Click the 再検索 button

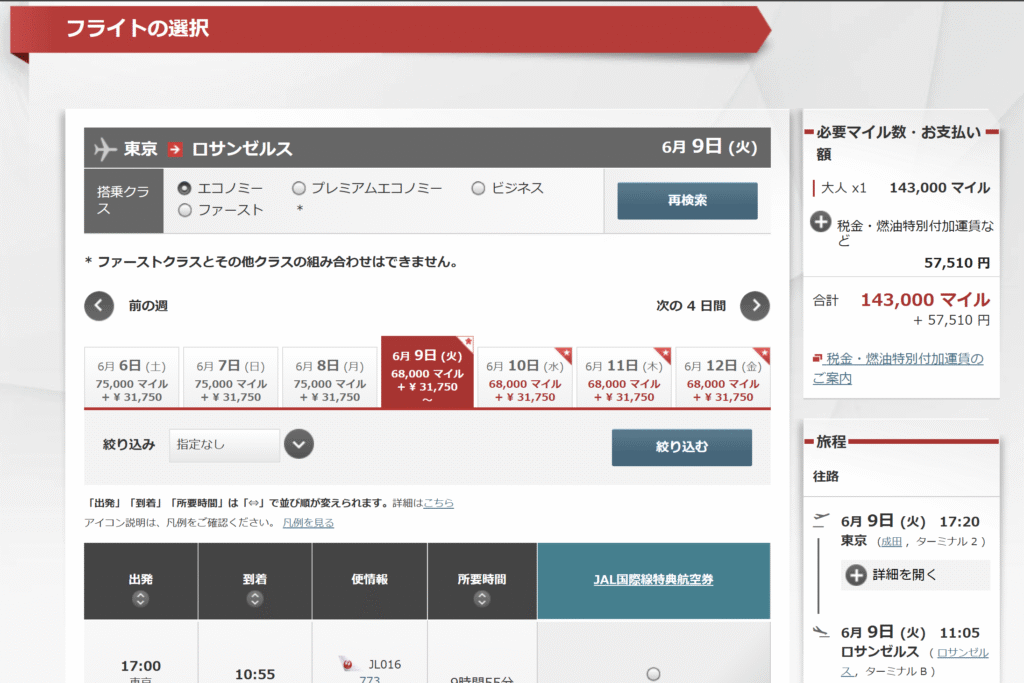(687, 200)
